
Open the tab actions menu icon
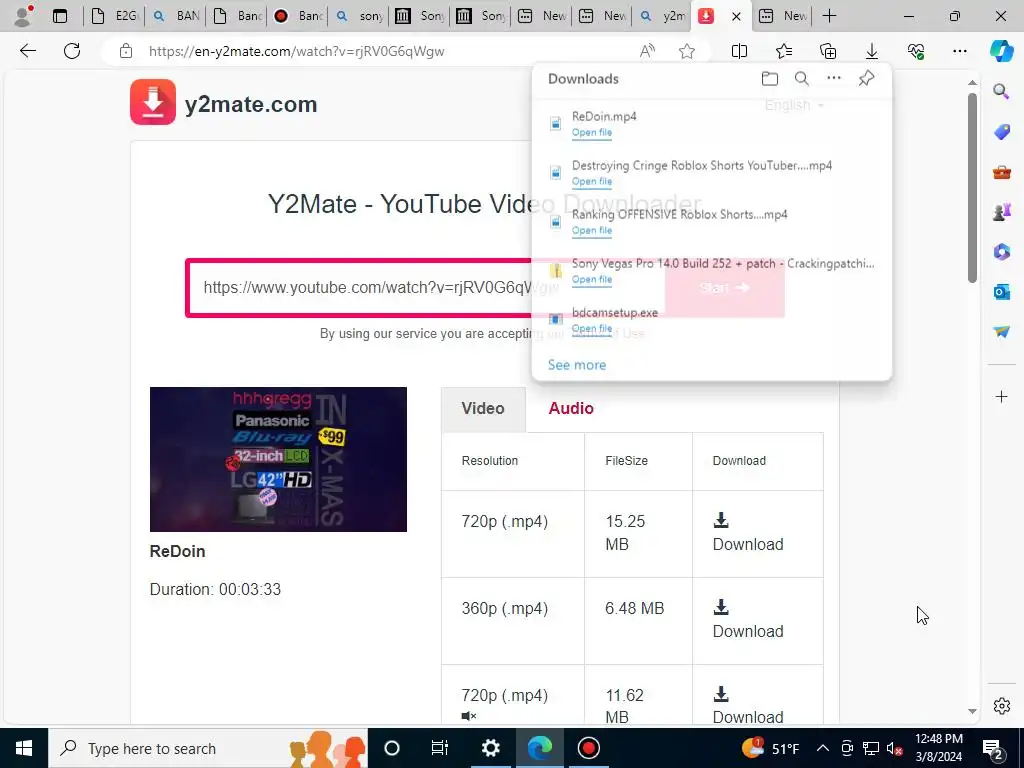pyautogui.click(x=60, y=16)
